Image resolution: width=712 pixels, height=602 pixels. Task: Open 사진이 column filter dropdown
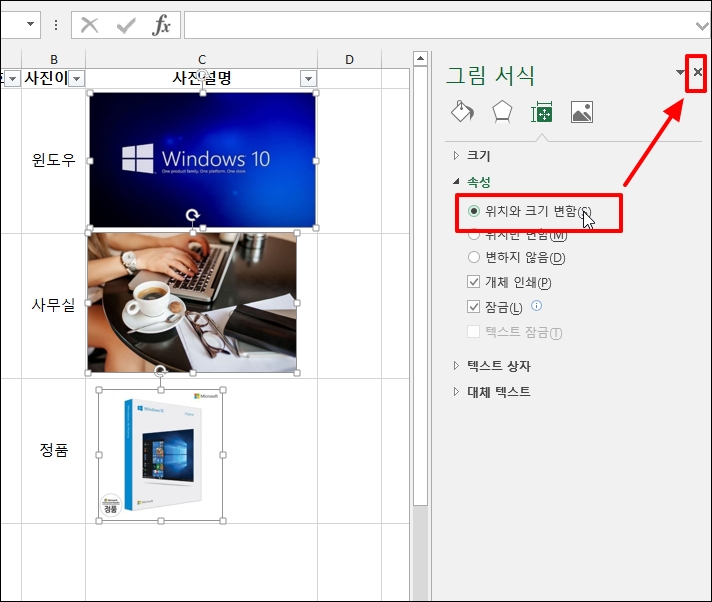click(76, 79)
